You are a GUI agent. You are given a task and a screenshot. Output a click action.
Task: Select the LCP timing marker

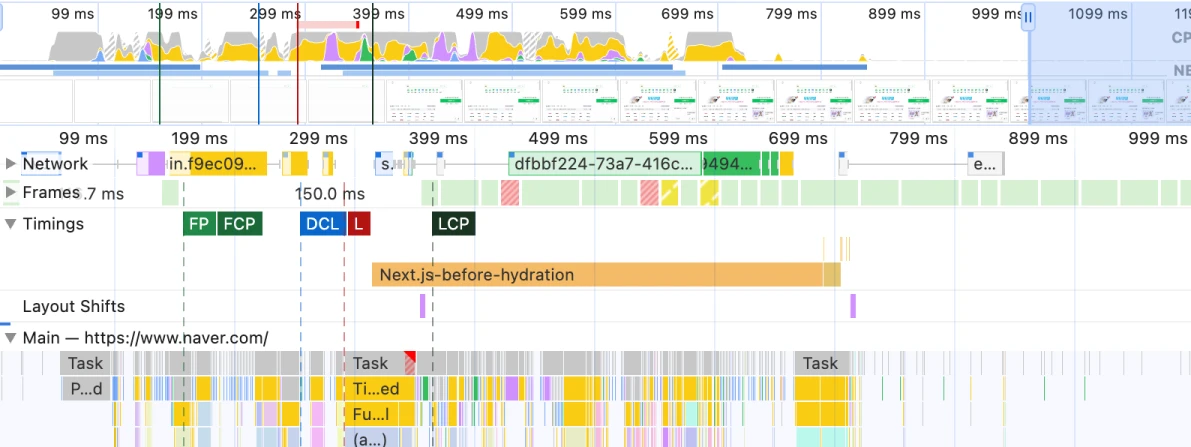453,224
